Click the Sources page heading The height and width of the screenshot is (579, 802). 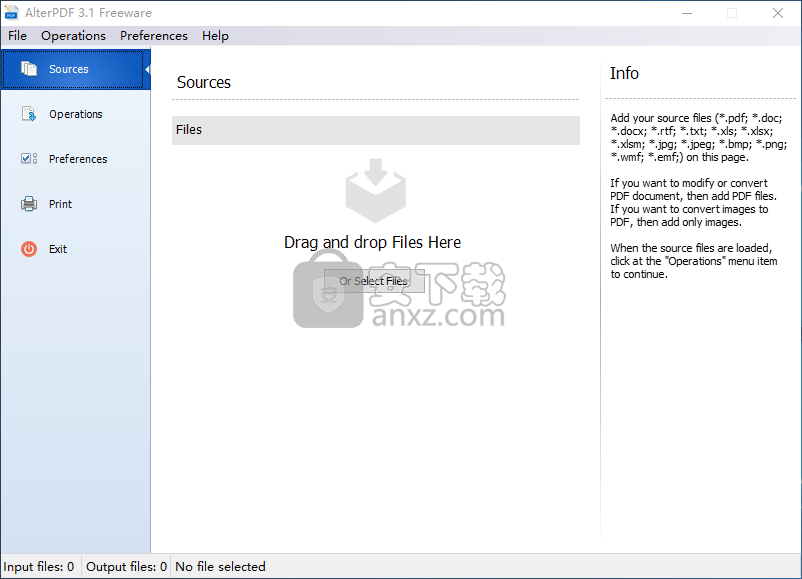tap(204, 82)
